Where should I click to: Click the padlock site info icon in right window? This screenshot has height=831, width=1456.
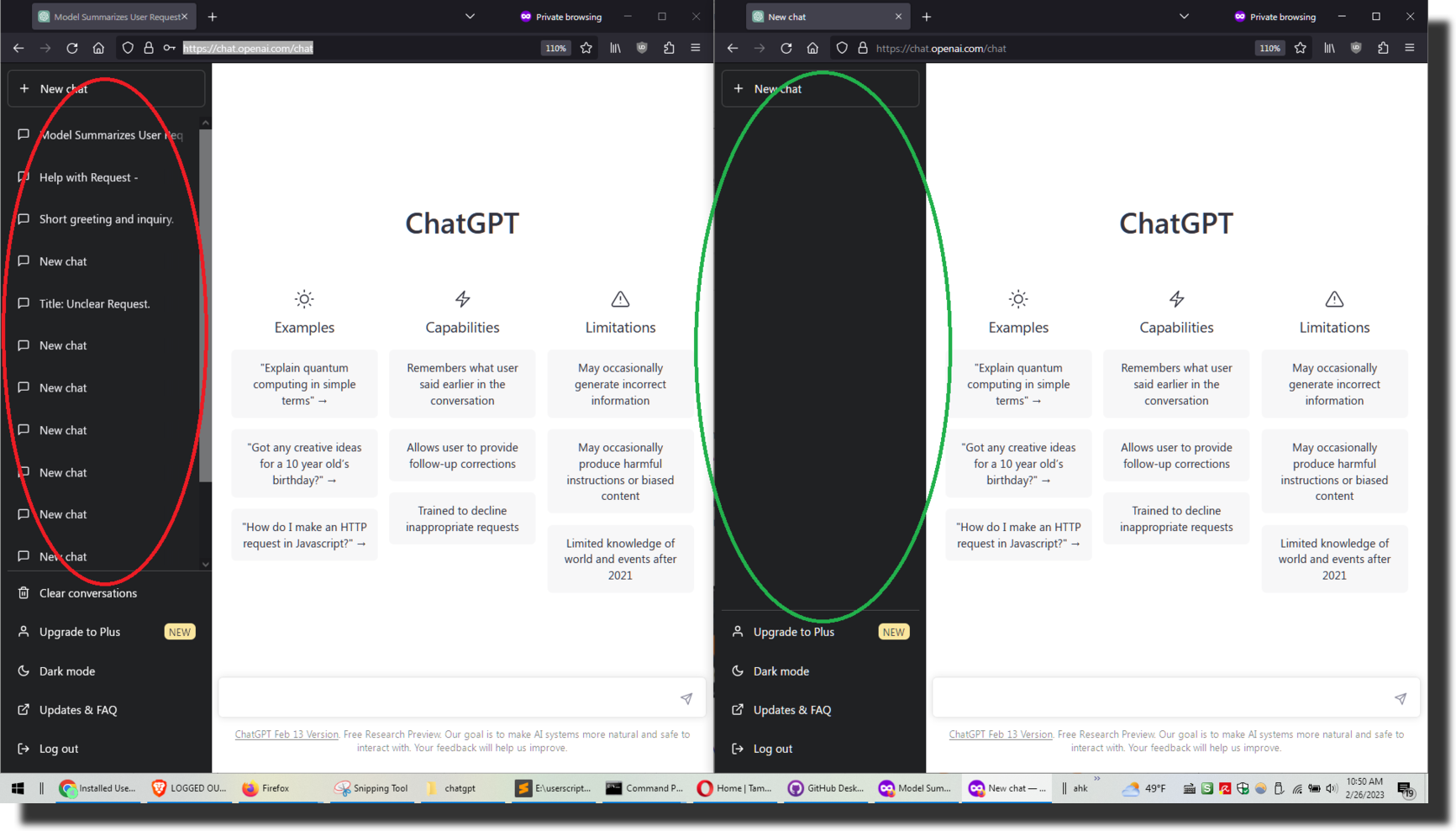863,48
